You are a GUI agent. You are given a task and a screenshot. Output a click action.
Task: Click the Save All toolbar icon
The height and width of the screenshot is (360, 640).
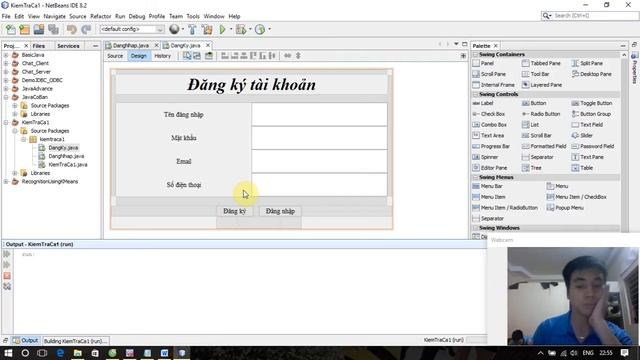tap(53, 29)
